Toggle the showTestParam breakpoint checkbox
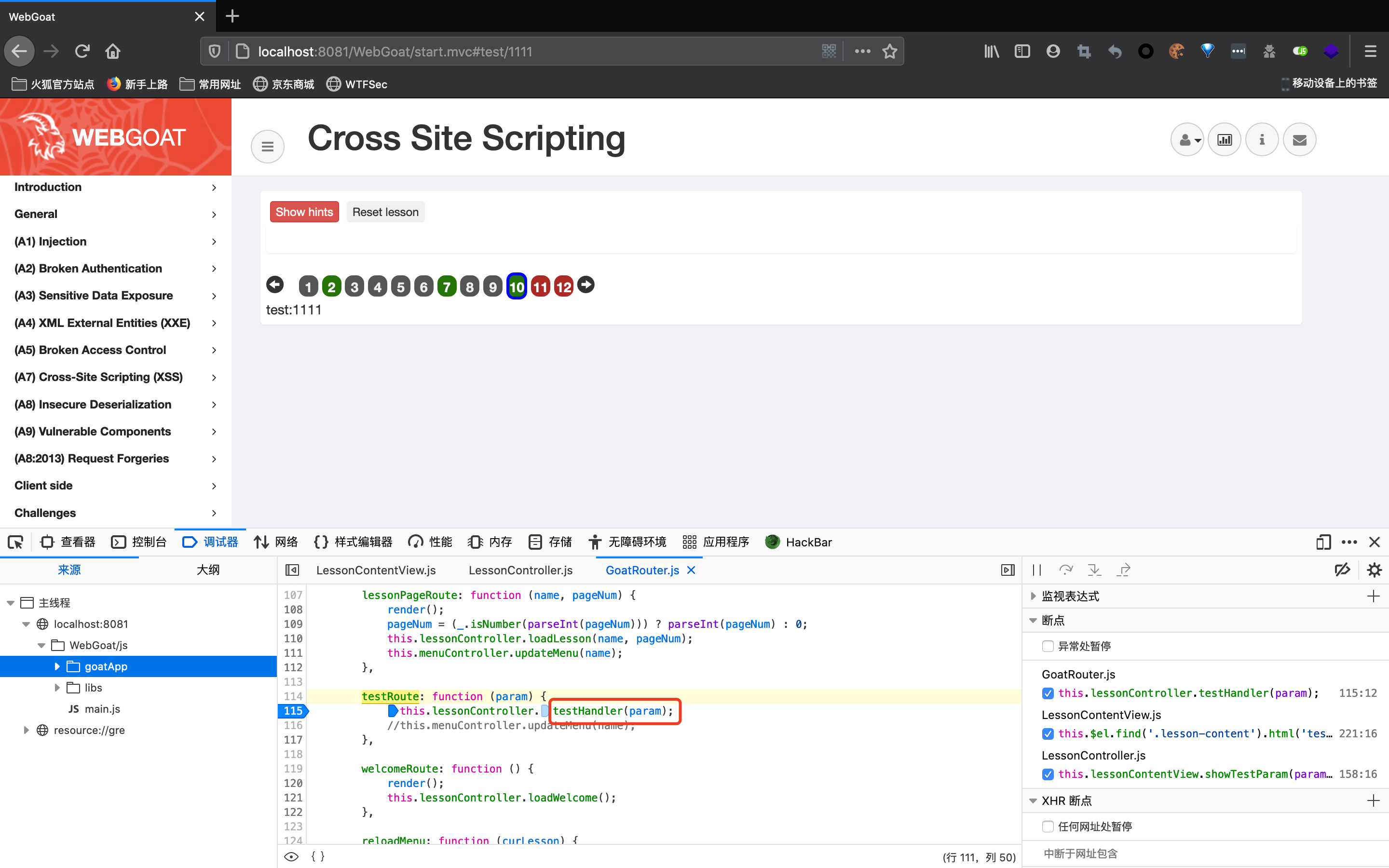This screenshot has width=1389, height=868. 1048,774
